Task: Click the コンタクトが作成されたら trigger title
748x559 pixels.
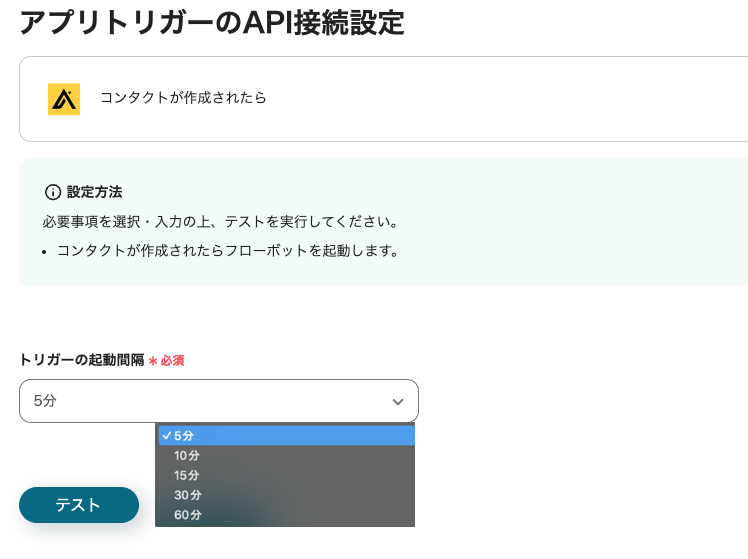Action: [x=182, y=98]
